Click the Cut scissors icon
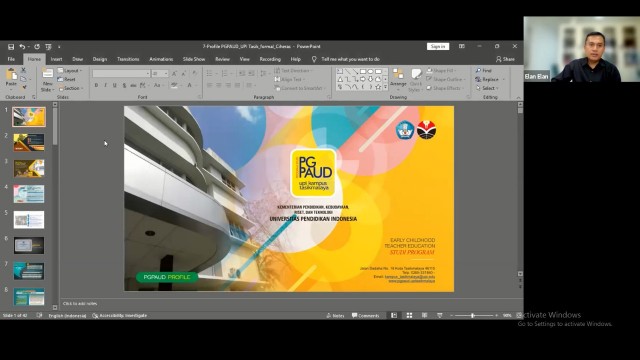The width and height of the screenshot is (640, 360). coord(23,70)
